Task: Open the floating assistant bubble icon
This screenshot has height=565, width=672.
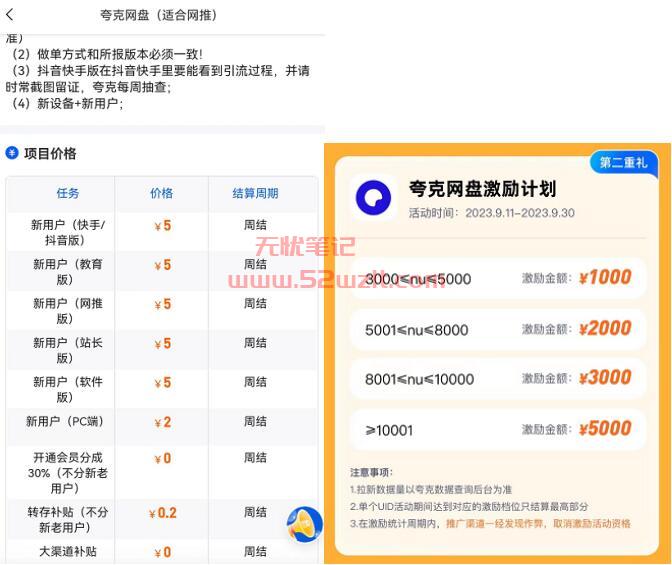Action: (304, 524)
